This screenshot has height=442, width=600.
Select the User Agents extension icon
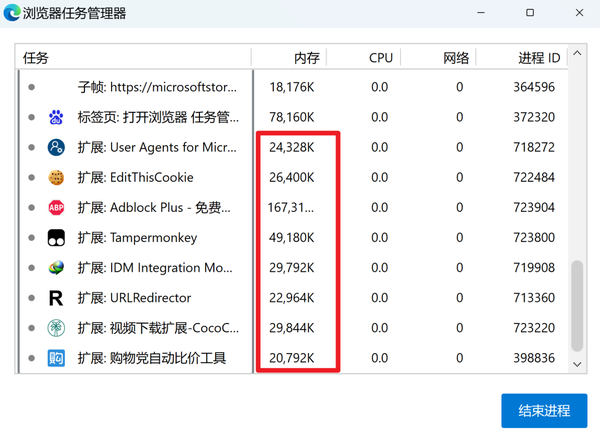click(x=56, y=147)
